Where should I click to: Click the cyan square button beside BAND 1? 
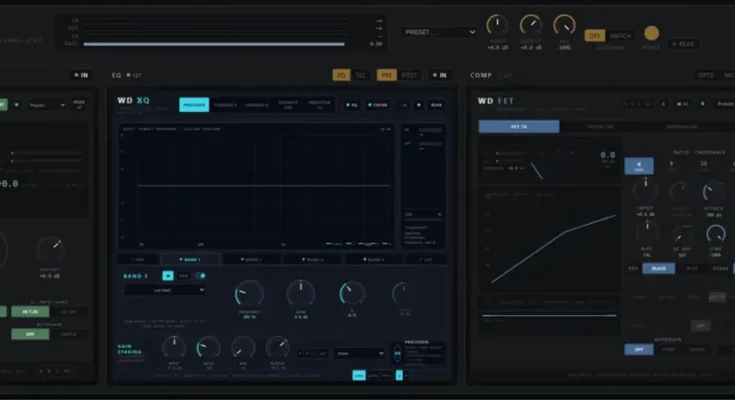click(168, 276)
